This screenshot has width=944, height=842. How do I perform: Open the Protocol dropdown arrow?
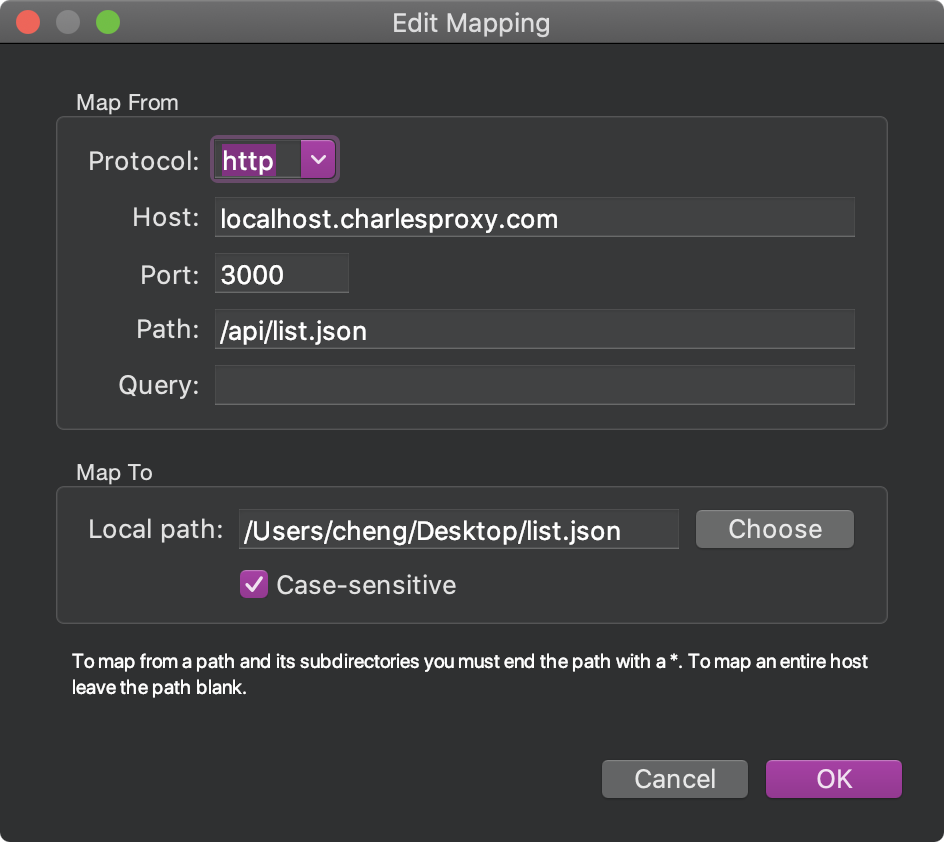tap(318, 160)
